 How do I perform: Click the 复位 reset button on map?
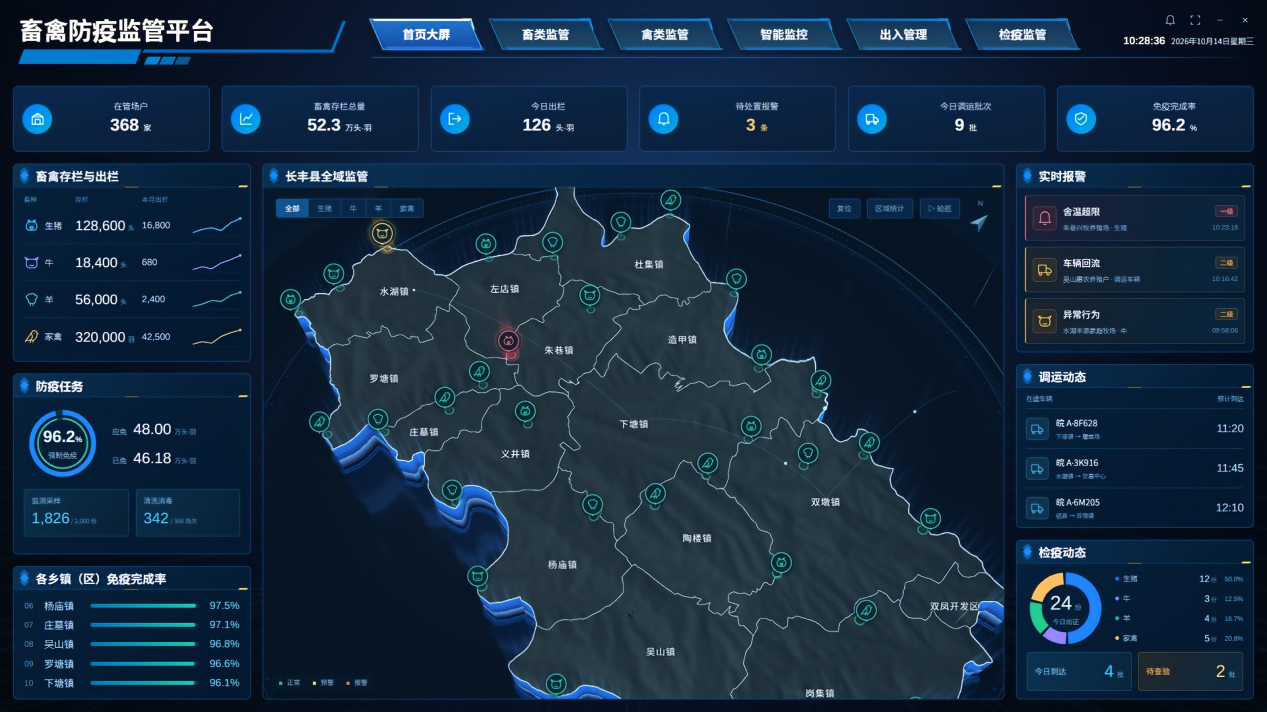point(844,209)
